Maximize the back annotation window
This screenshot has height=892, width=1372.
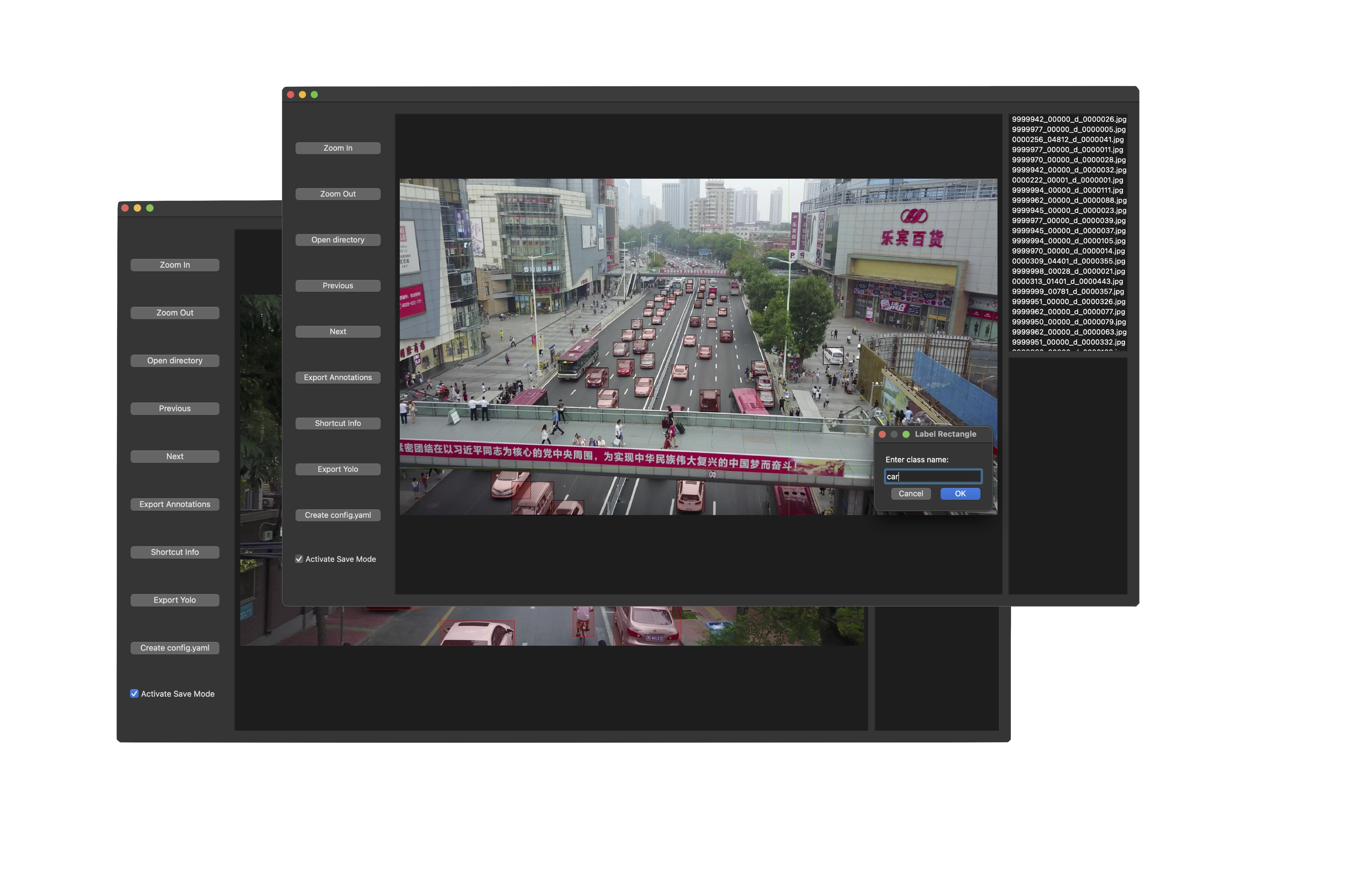pyautogui.click(x=150, y=208)
